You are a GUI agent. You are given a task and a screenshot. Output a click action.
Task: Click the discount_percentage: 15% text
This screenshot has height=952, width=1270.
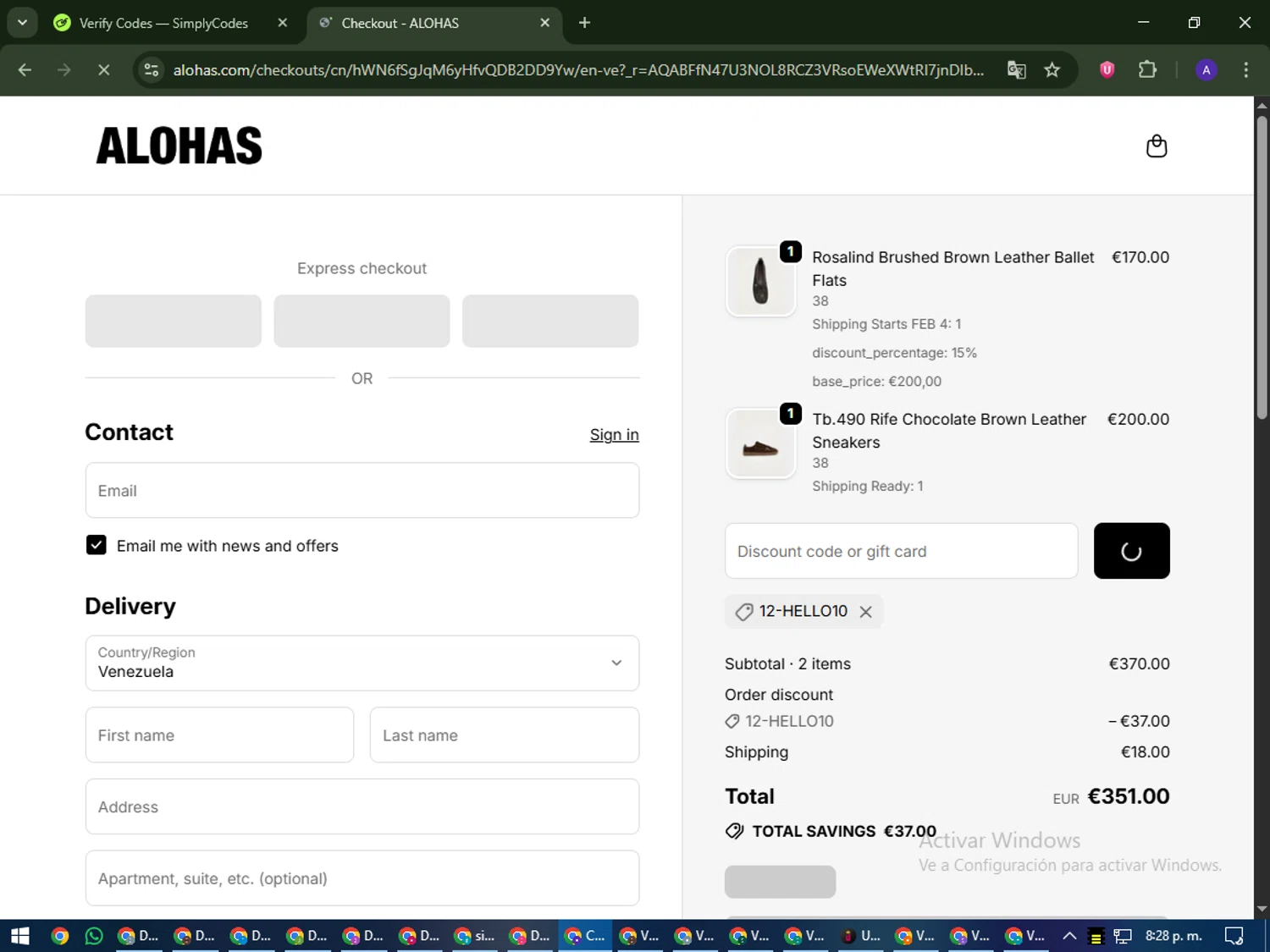[x=894, y=353]
